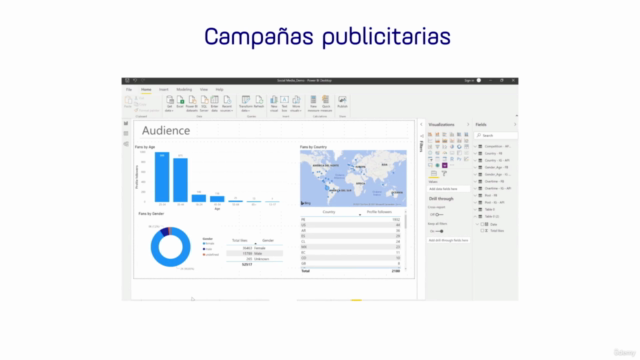Save the file using title bar icon

[127, 80]
